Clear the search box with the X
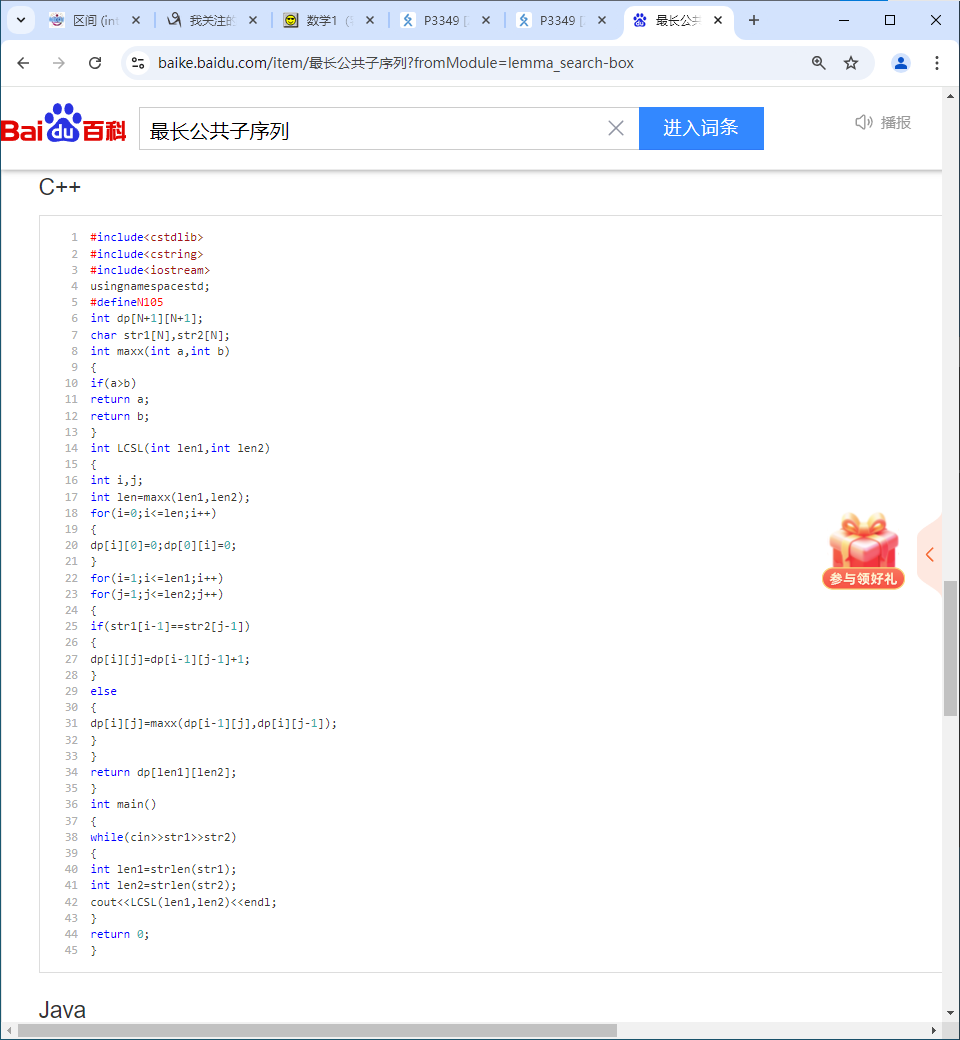 pos(615,128)
